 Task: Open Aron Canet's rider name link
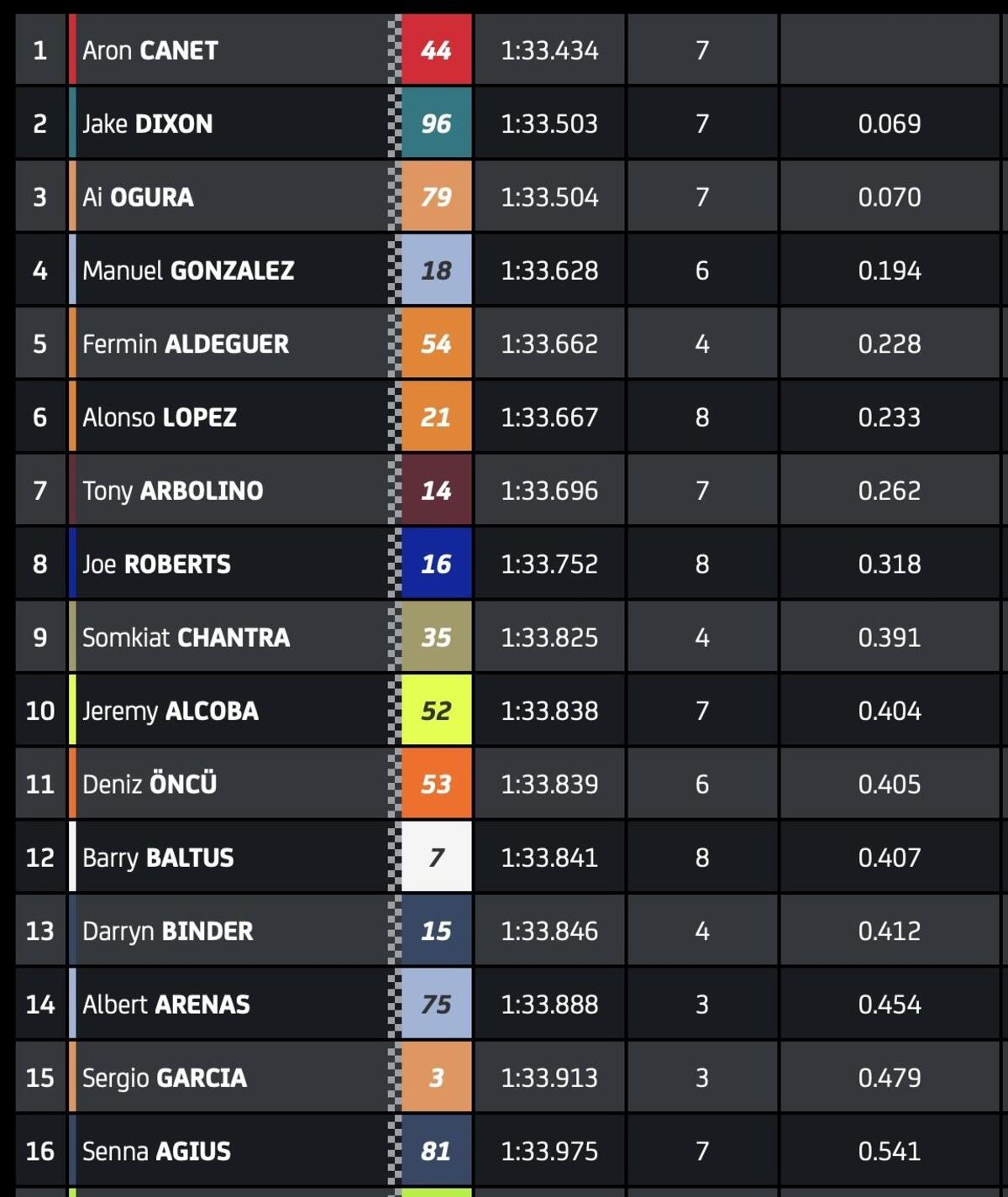tap(150, 50)
